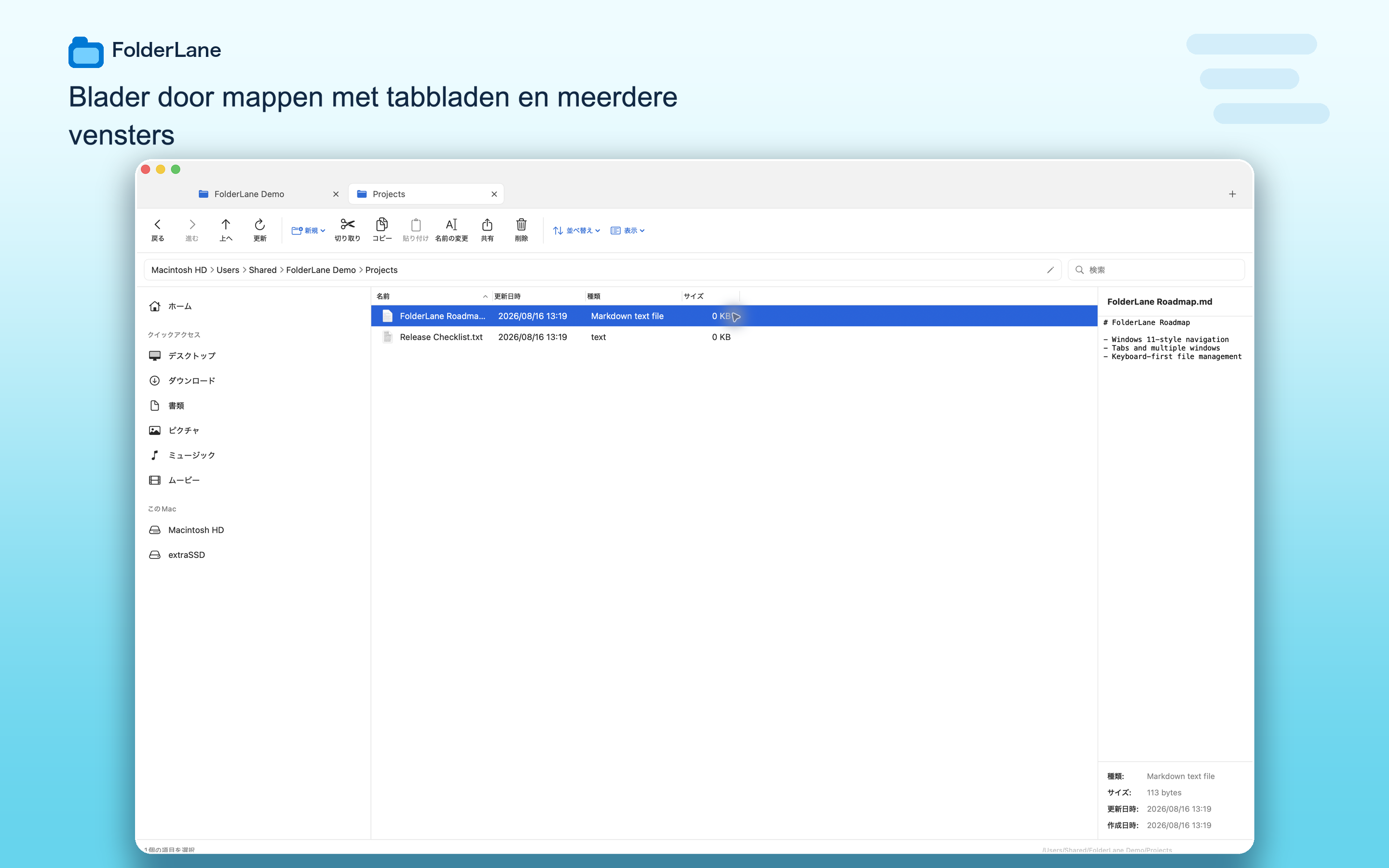Click the FolderLane Roadmap.md preview title

pyautogui.click(x=1159, y=302)
